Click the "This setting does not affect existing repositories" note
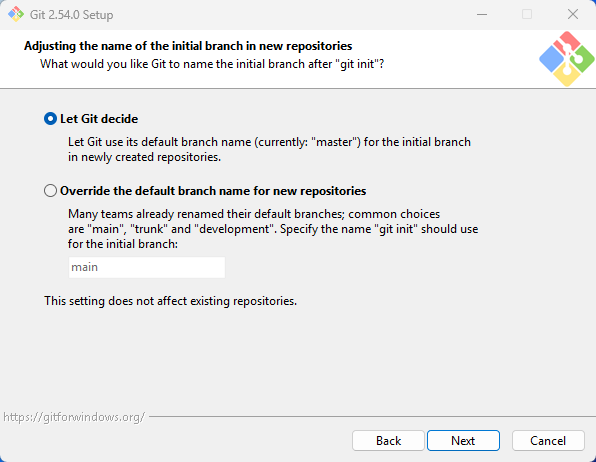 [170, 301]
